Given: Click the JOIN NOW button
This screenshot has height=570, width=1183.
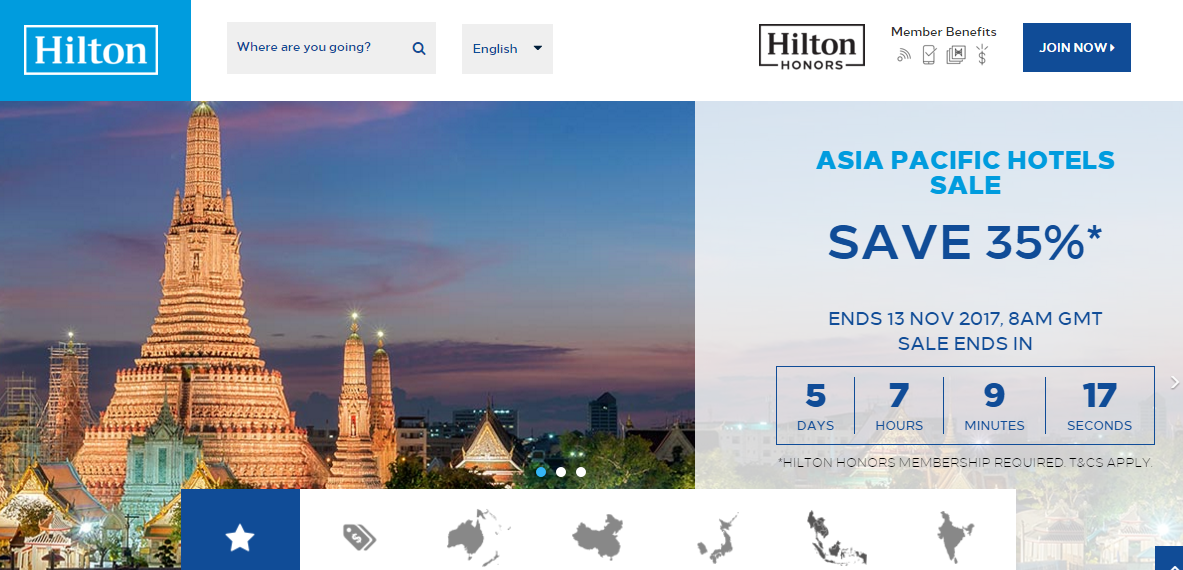Looking at the screenshot, I should point(1077,48).
